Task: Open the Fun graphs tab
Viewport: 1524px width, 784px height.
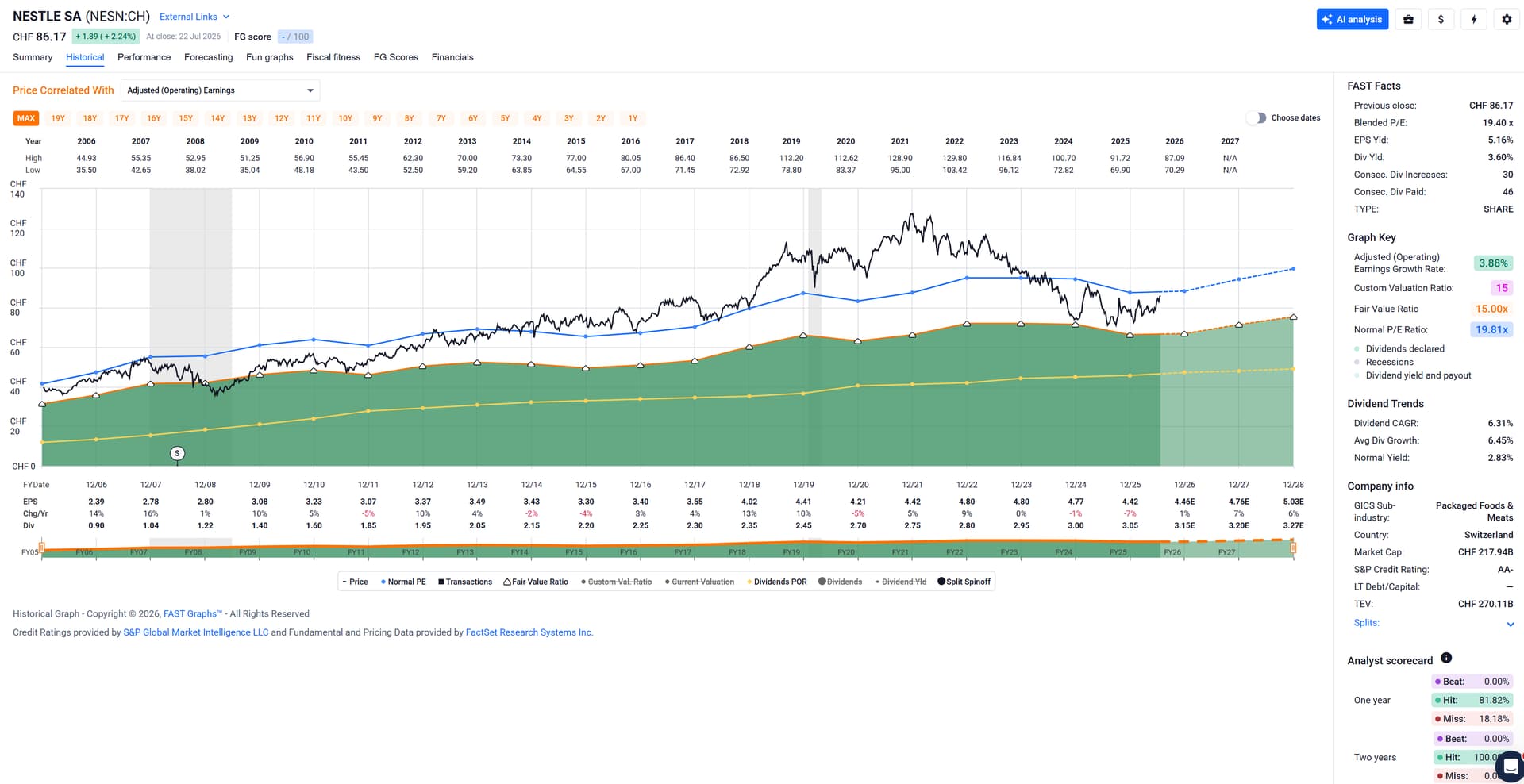Action: [x=270, y=57]
